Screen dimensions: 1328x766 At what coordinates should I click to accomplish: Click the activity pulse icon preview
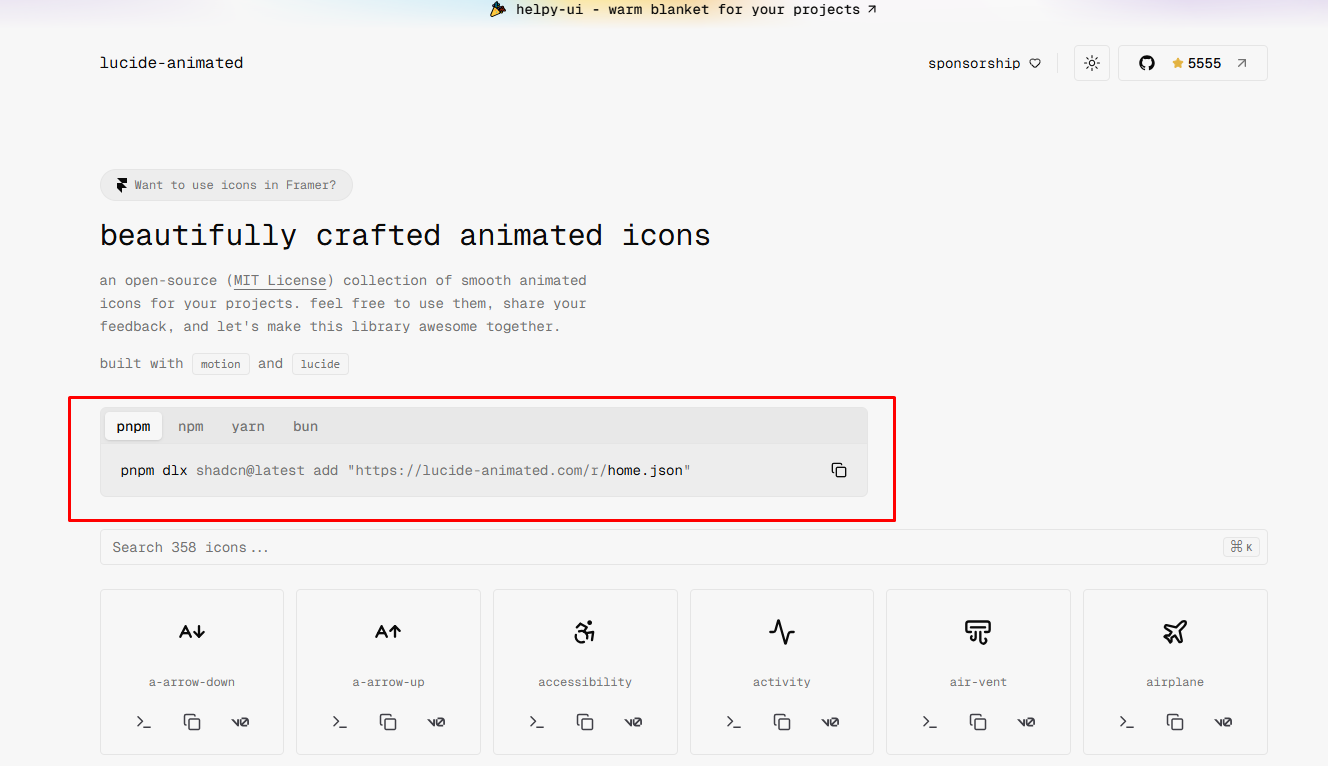coord(782,631)
